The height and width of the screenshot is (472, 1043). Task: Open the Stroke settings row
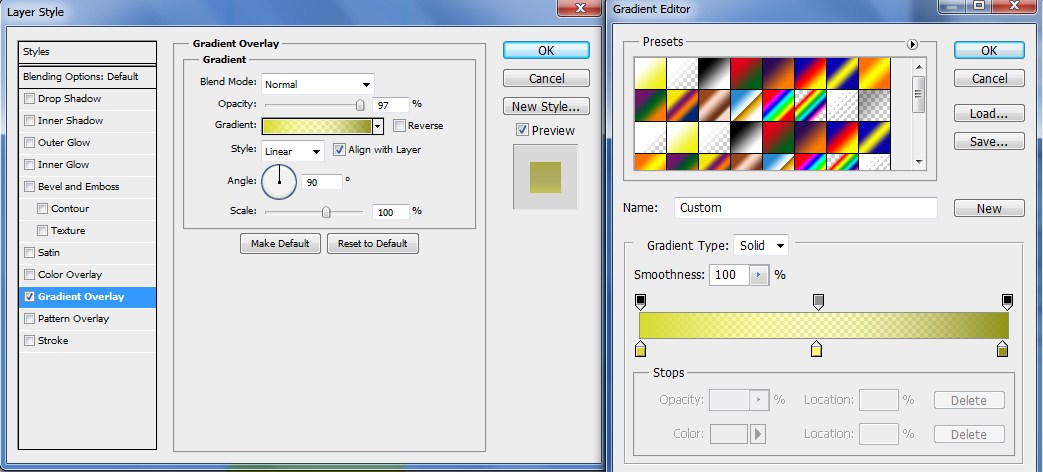pos(88,340)
